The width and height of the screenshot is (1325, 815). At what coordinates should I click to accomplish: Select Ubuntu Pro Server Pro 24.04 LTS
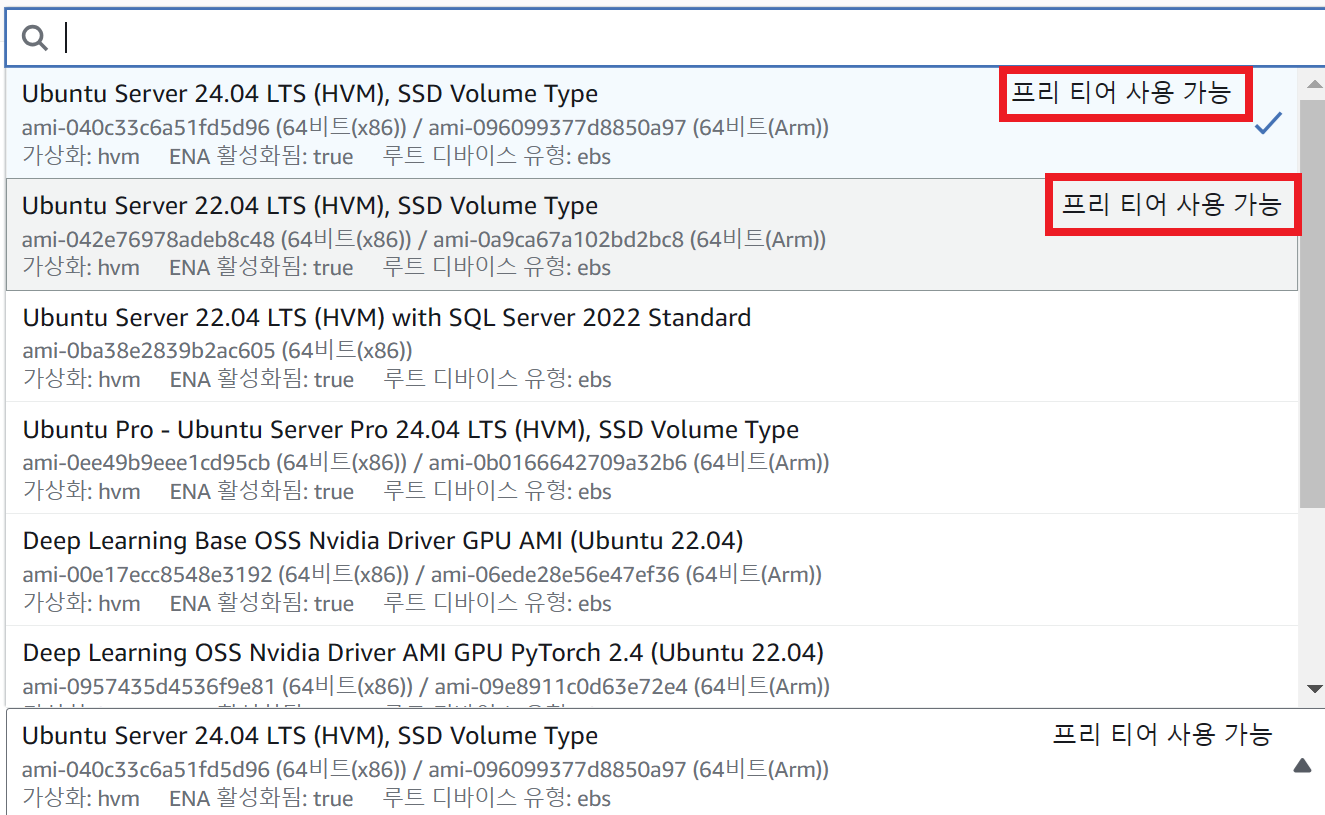click(x=652, y=459)
